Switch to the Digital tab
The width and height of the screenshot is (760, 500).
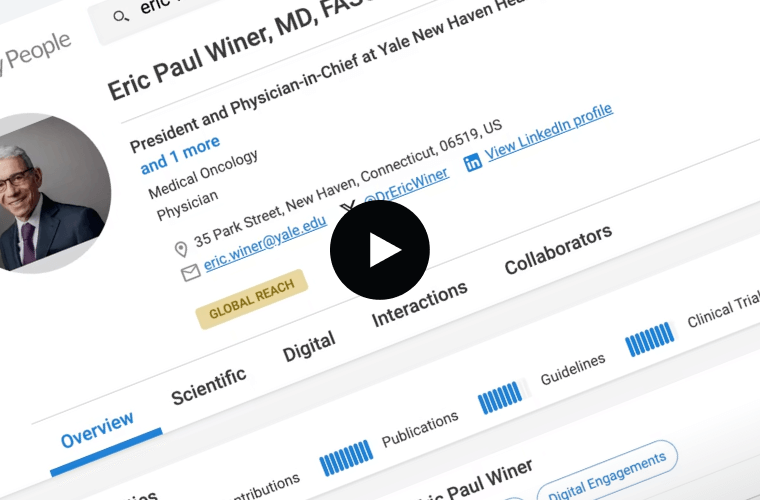point(309,346)
